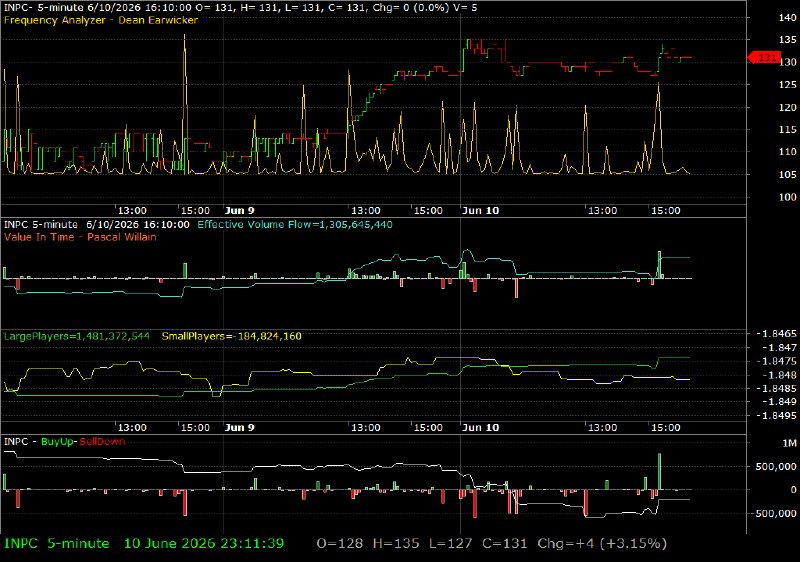Click the C=131 status bar value
The image size is (800, 562).
coord(505,544)
